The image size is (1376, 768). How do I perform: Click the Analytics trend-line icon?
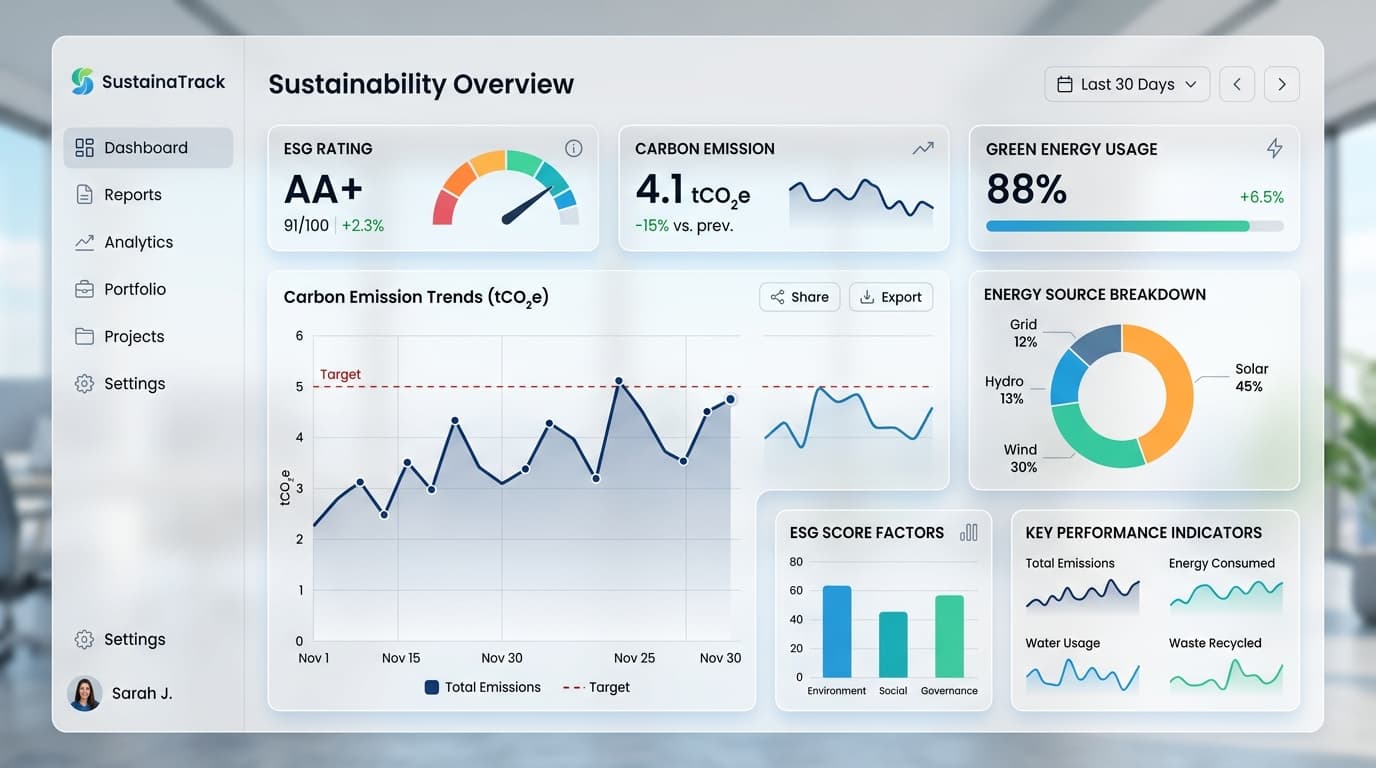(84, 242)
